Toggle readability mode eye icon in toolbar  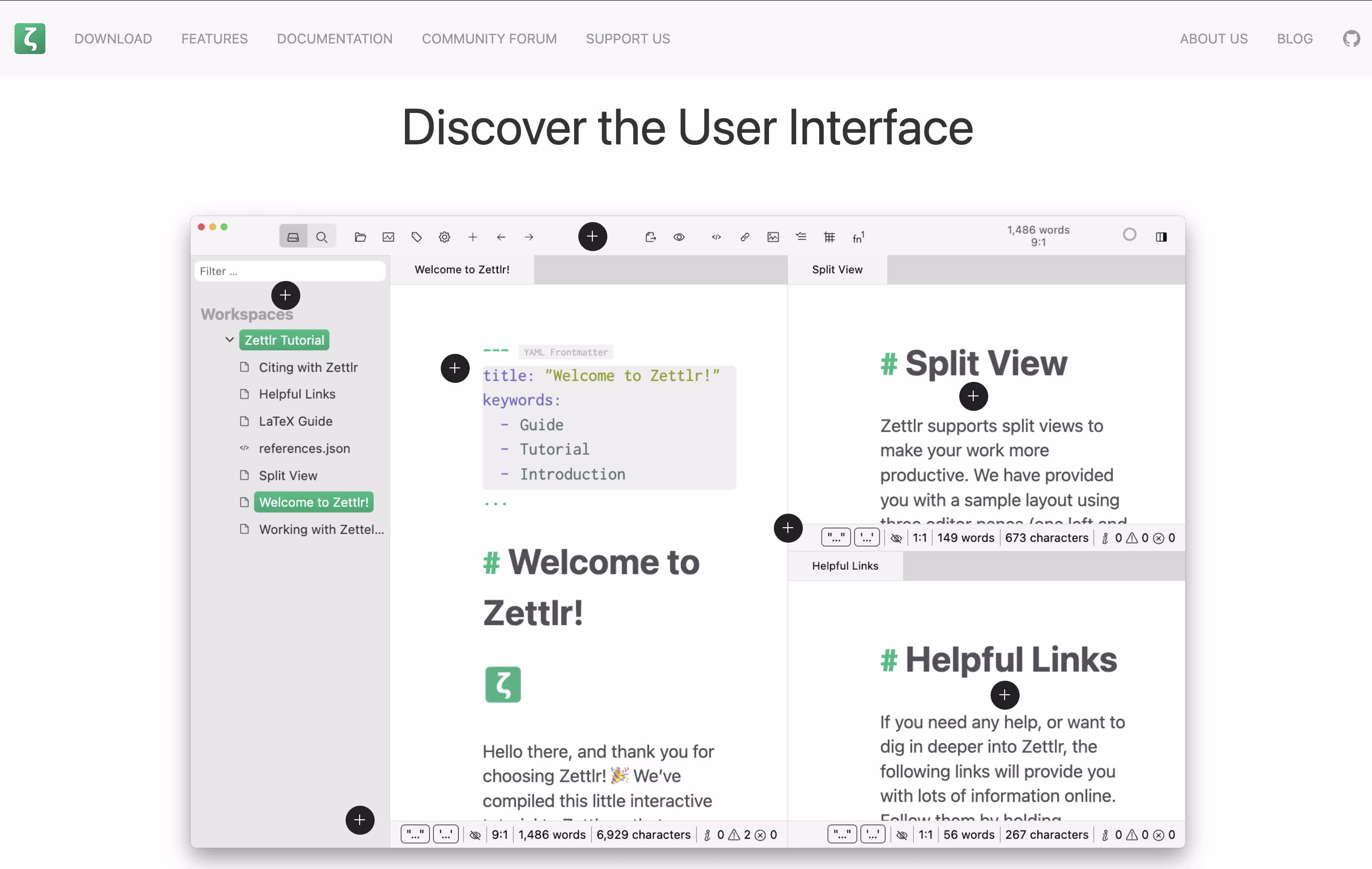[679, 237]
